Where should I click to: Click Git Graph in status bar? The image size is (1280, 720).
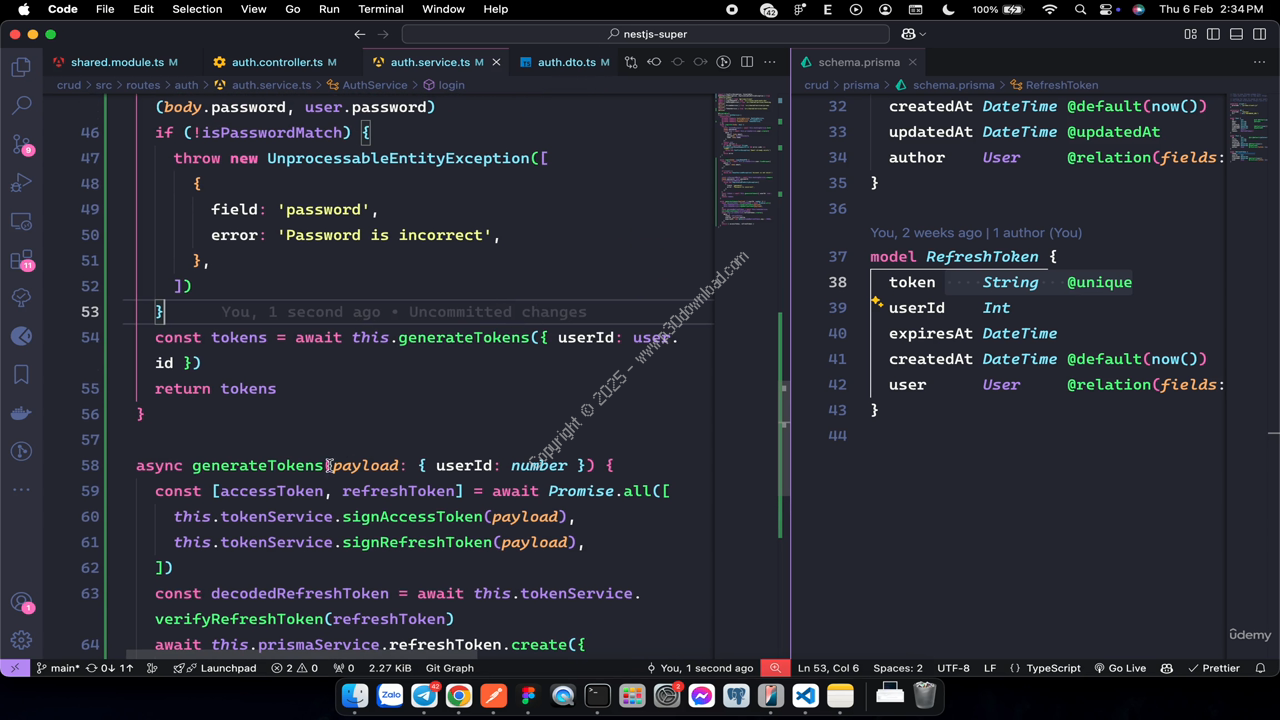pos(449,668)
